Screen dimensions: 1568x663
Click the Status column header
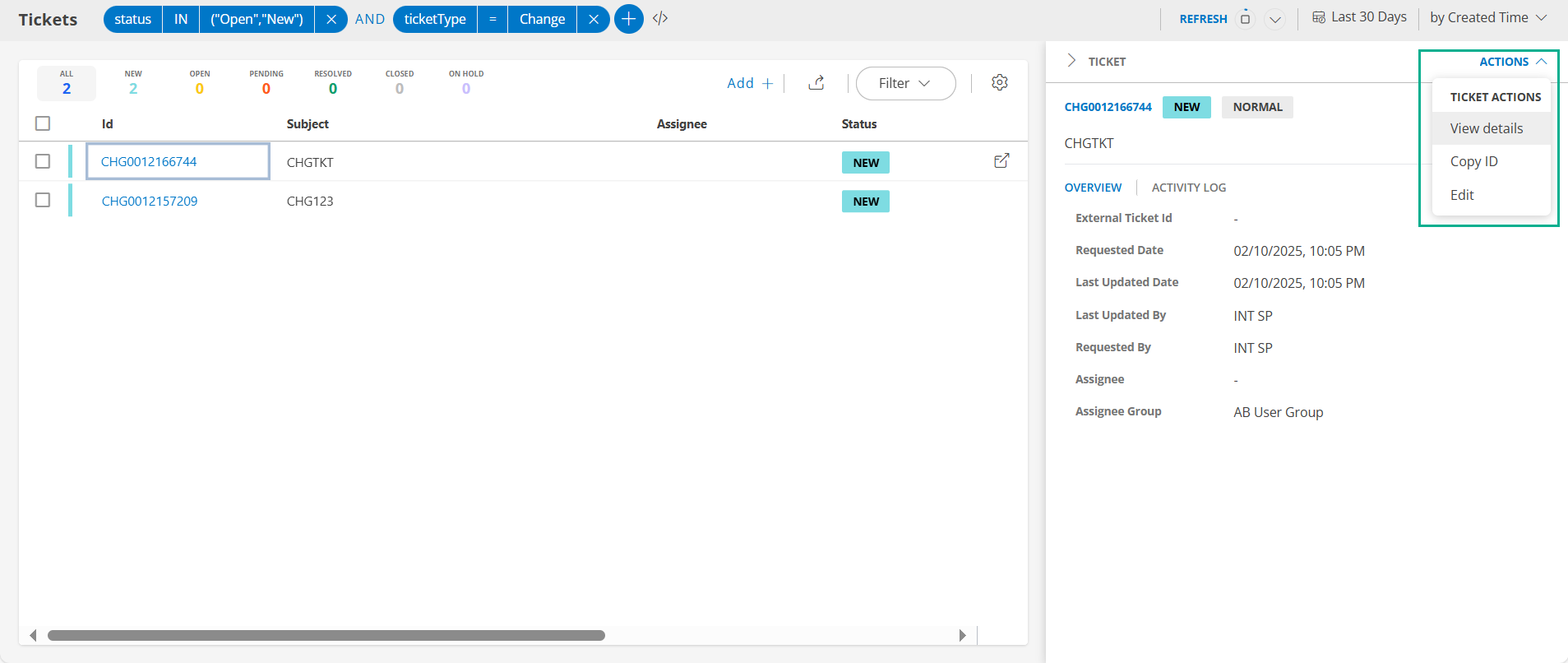tap(859, 124)
